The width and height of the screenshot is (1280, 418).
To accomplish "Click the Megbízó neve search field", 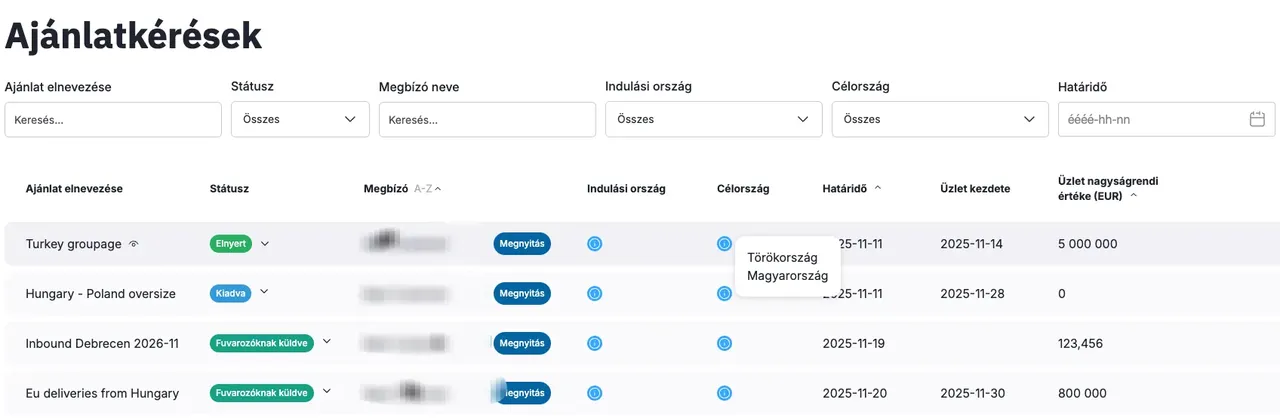I will coord(486,119).
